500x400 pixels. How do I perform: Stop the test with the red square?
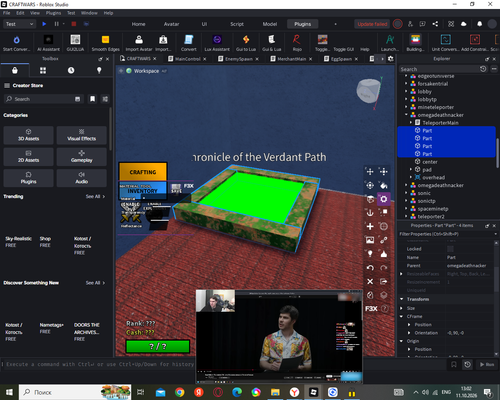tap(74, 24)
